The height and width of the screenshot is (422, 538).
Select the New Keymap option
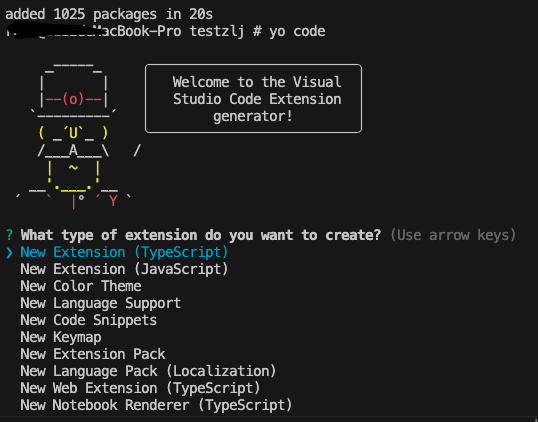tap(61, 337)
